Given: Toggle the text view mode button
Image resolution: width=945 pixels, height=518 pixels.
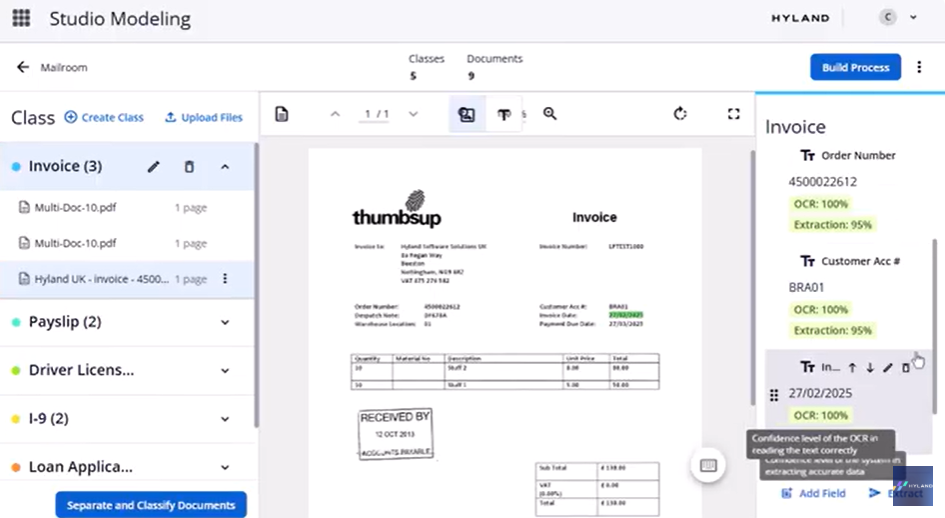Looking at the screenshot, I should coord(504,114).
